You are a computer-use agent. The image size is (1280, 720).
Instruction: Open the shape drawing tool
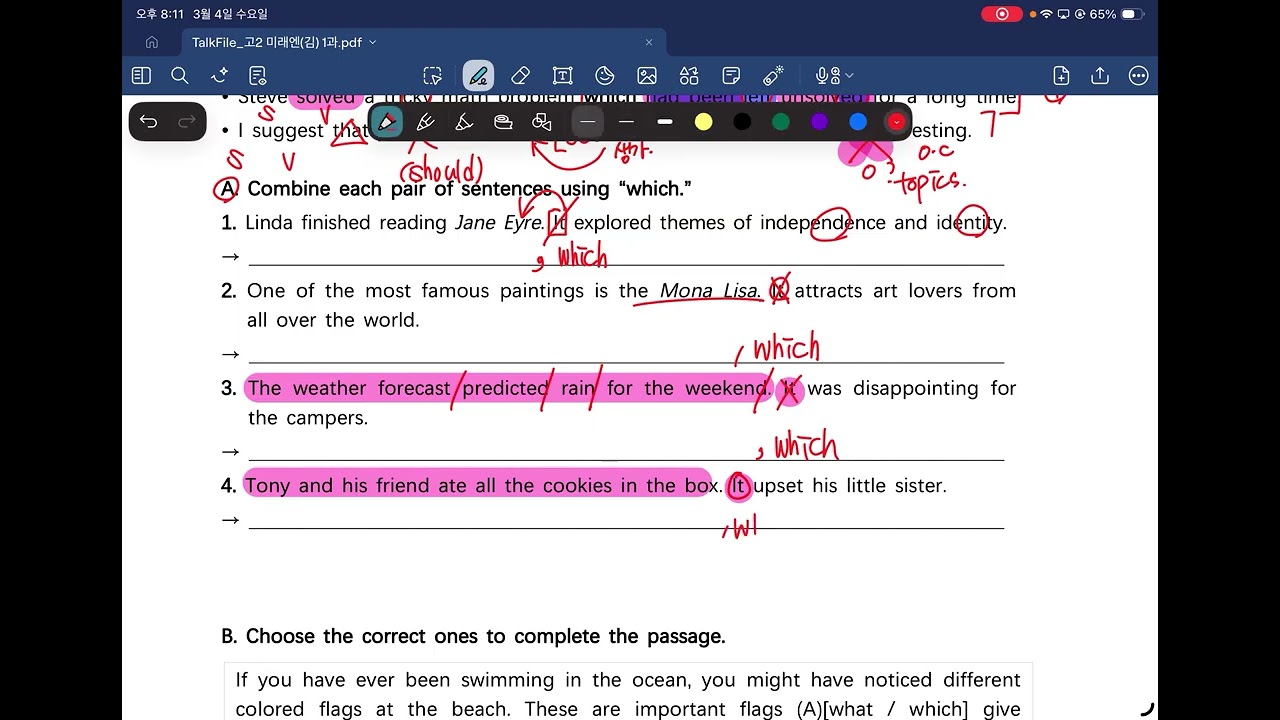click(x=542, y=122)
